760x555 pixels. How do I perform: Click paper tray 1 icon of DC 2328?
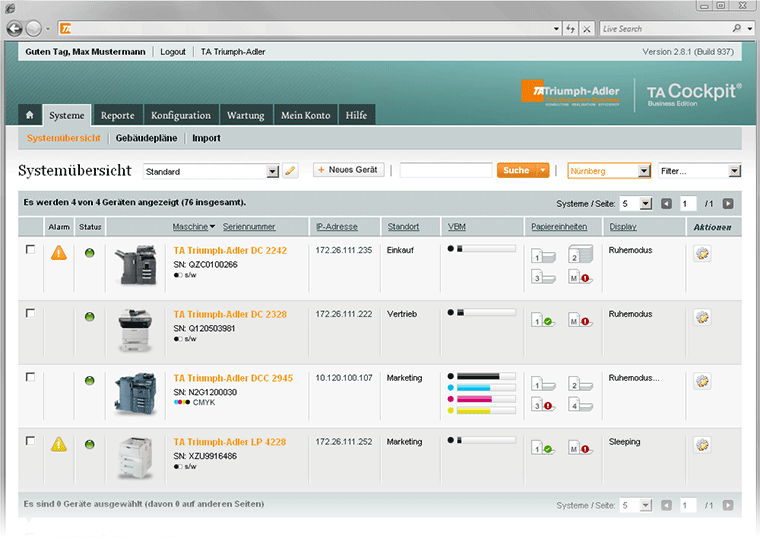click(x=543, y=320)
